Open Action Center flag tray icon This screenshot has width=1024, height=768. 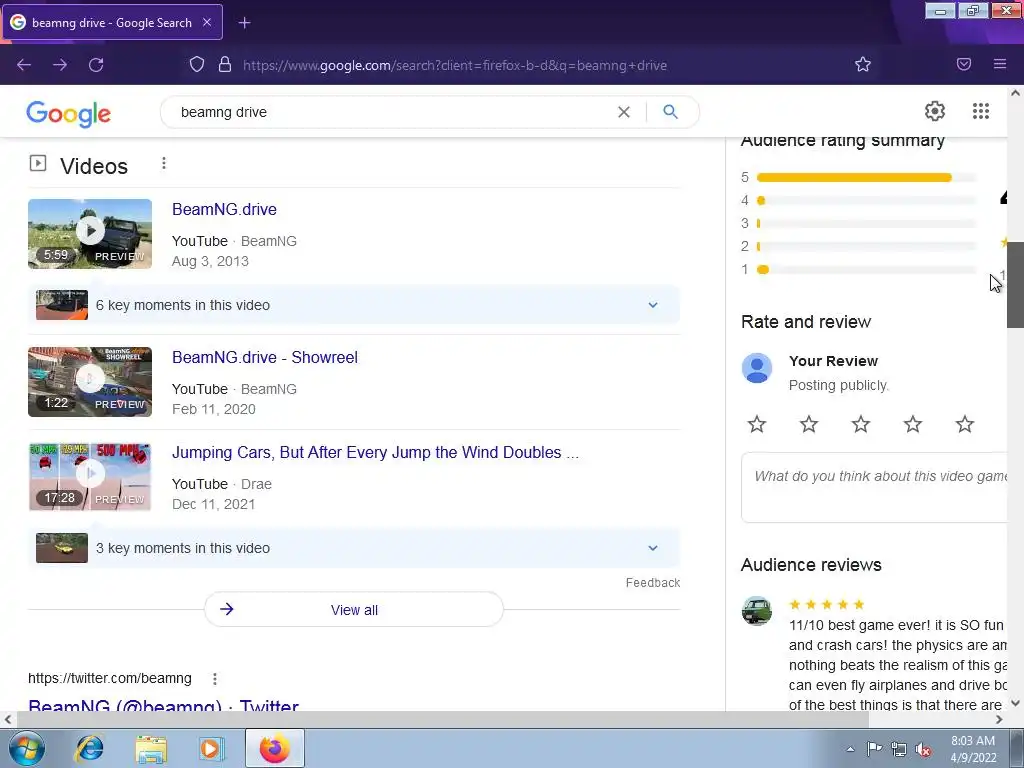(x=874, y=749)
